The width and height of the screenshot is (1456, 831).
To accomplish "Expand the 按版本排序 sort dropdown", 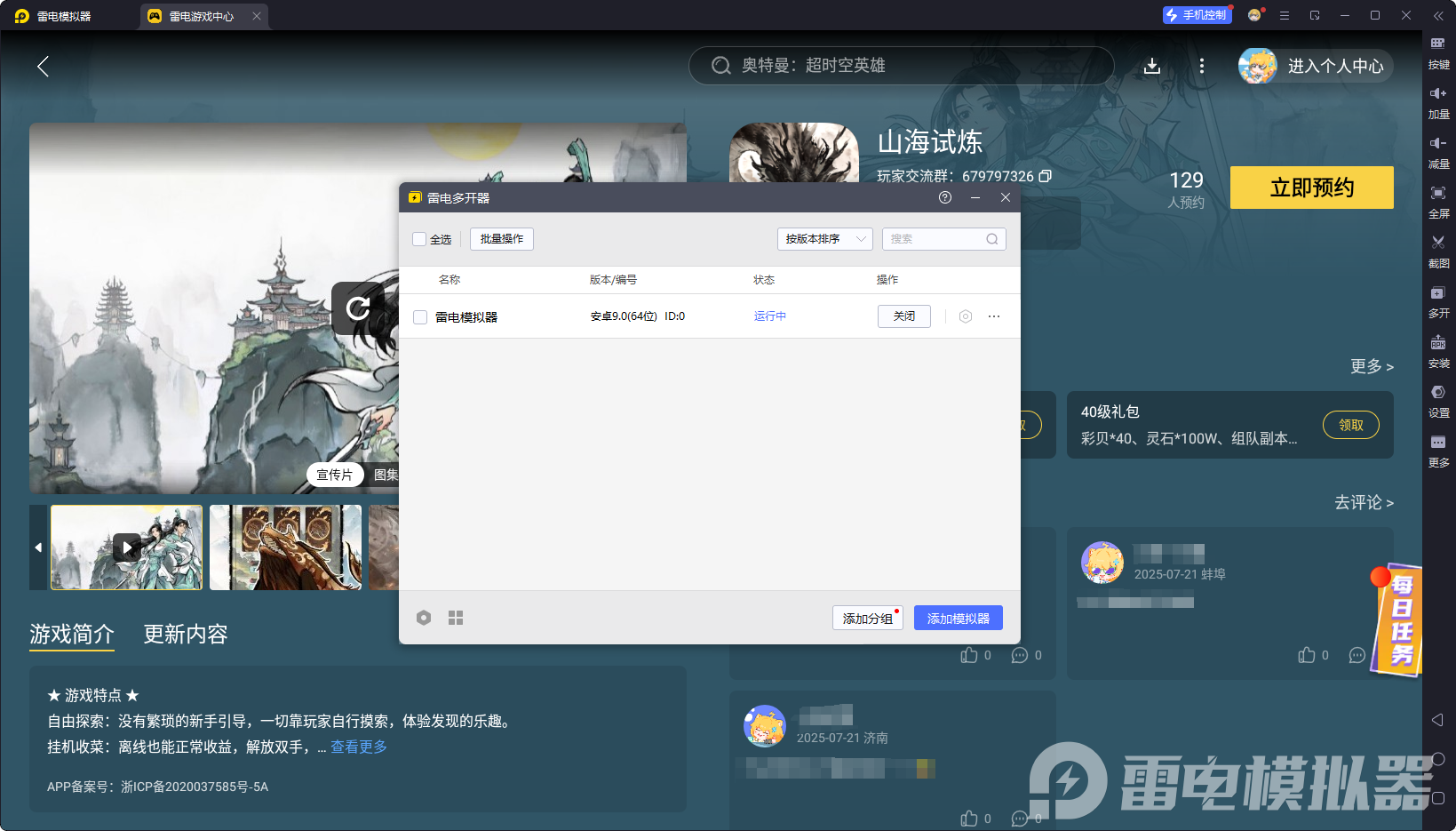I will [x=824, y=239].
